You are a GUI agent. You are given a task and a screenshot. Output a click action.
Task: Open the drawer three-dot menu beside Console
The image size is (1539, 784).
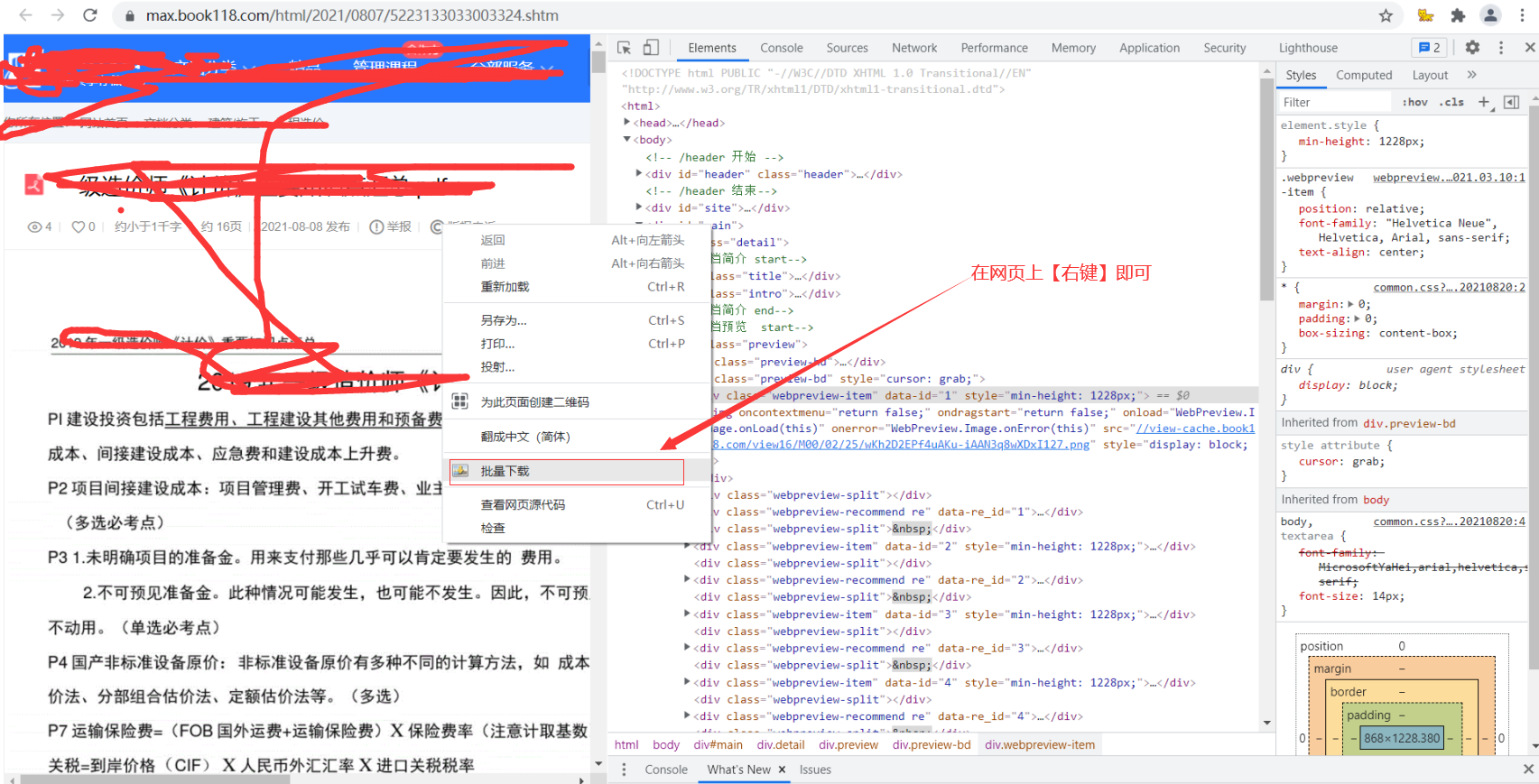point(624,770)
